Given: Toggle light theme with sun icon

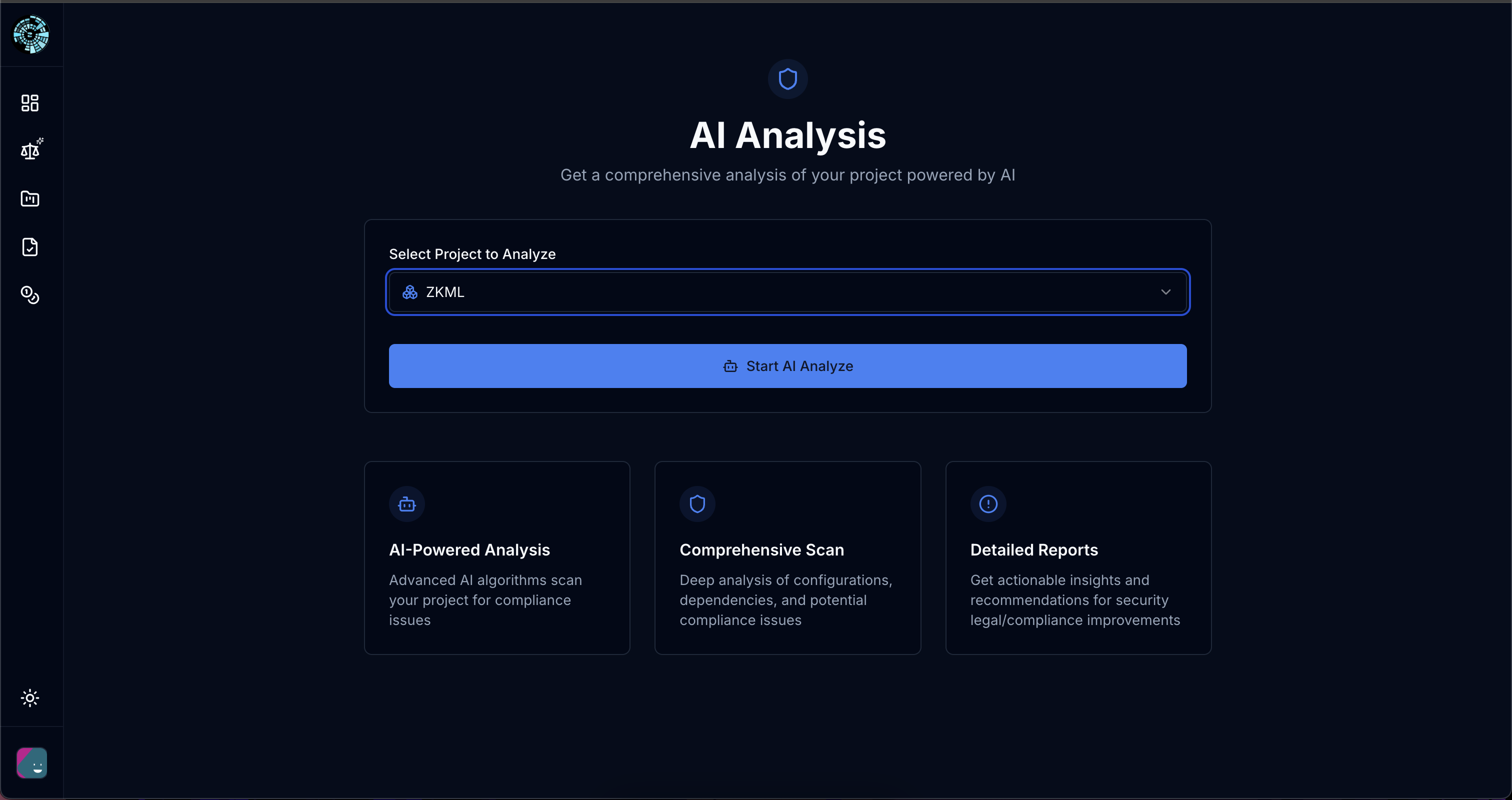Looking at the screenshot, I should coord(30,698).
